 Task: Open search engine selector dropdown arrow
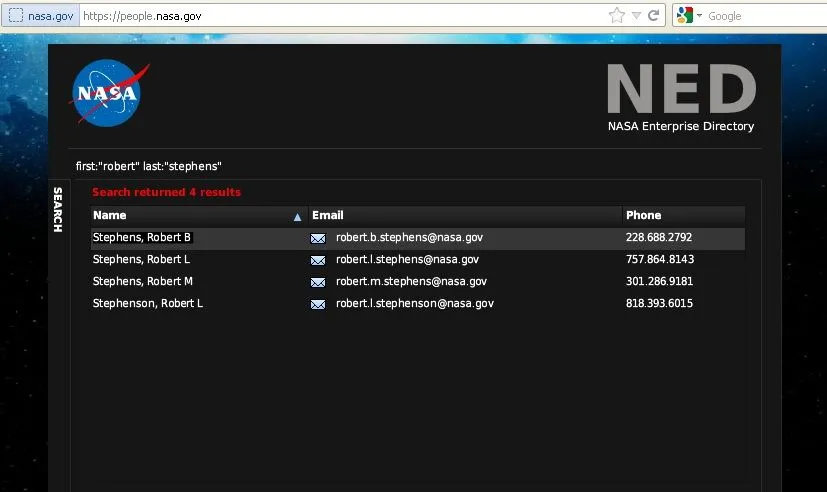[x=700, y=16]
